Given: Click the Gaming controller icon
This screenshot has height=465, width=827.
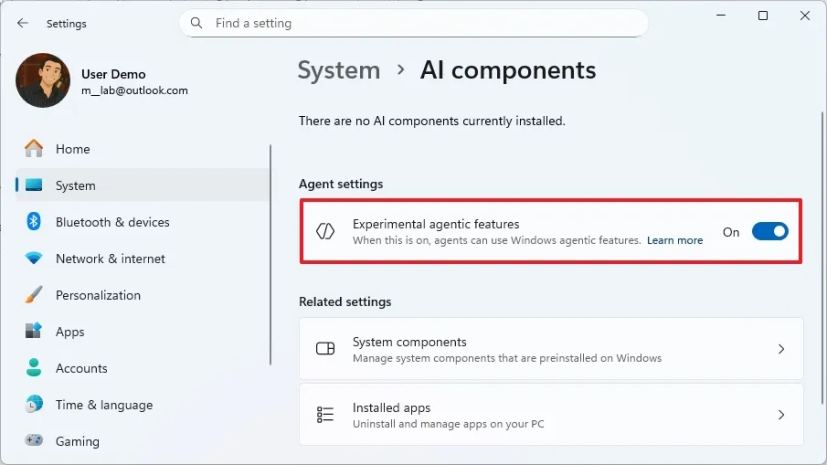Looking at the screenshot, I should tap(34, 441).
